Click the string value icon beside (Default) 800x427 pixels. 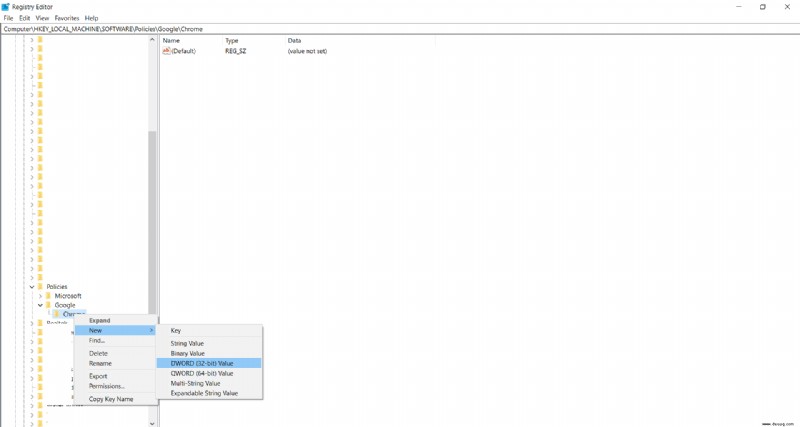[x=166, y=51]
